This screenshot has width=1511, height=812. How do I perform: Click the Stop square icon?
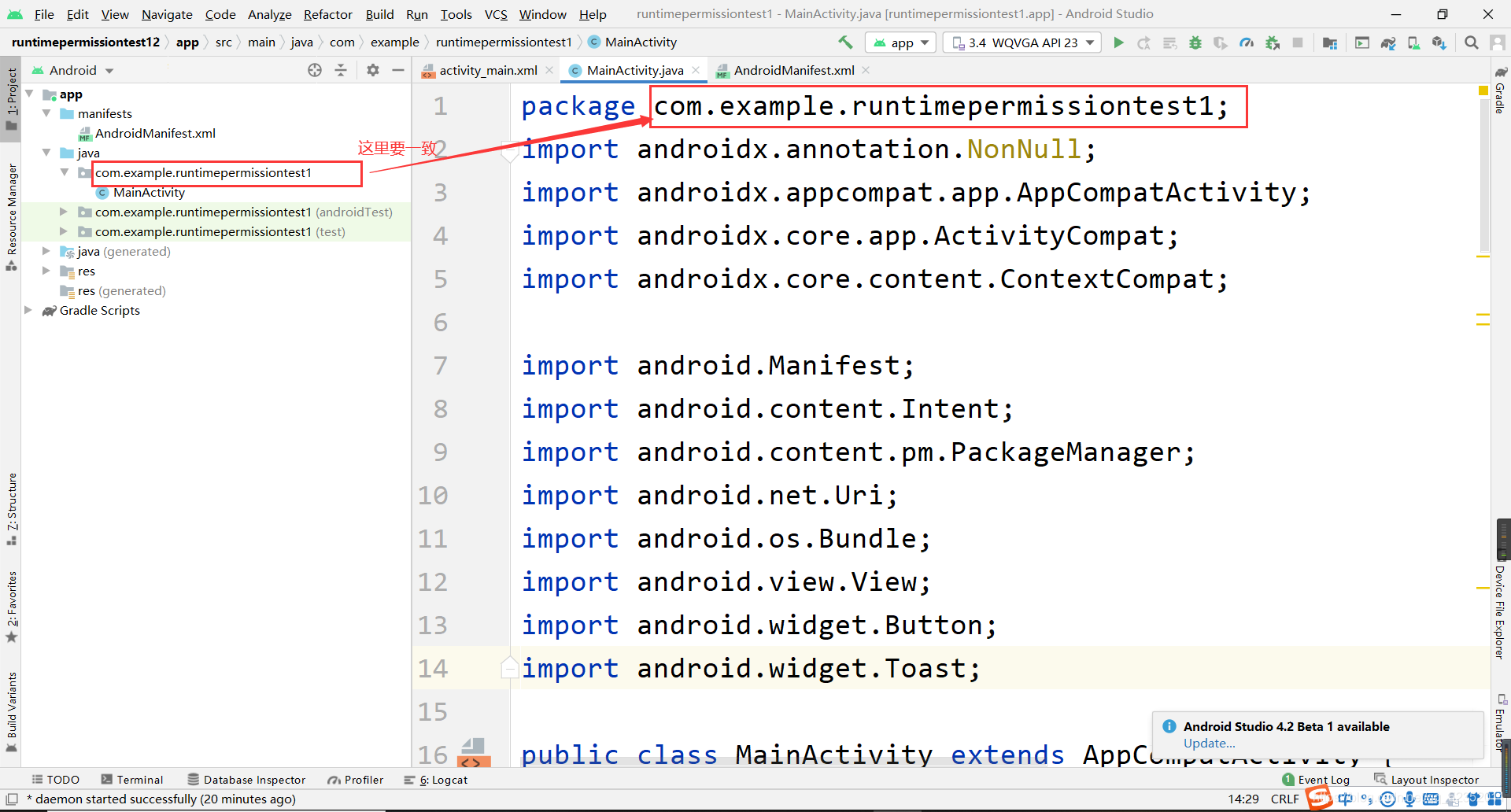click(x=1298, y=42)
